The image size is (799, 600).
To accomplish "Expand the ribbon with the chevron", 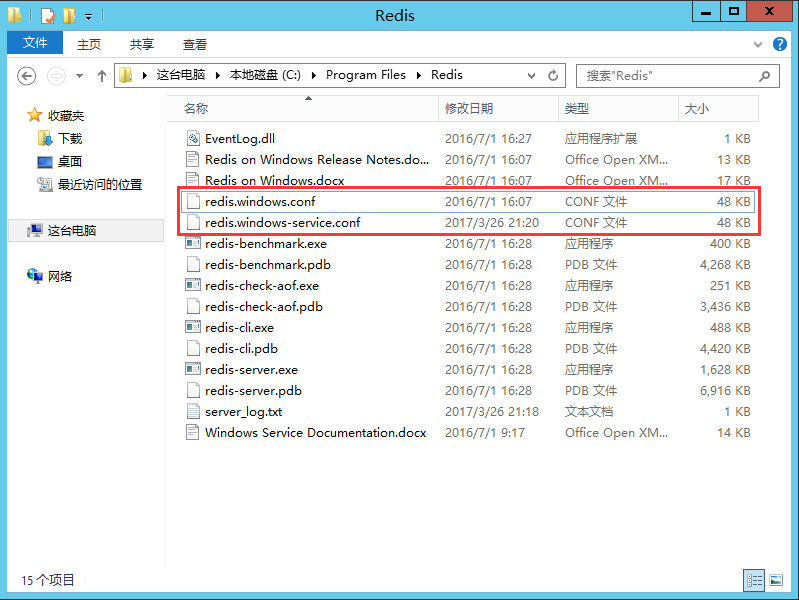I will (758, 44).
